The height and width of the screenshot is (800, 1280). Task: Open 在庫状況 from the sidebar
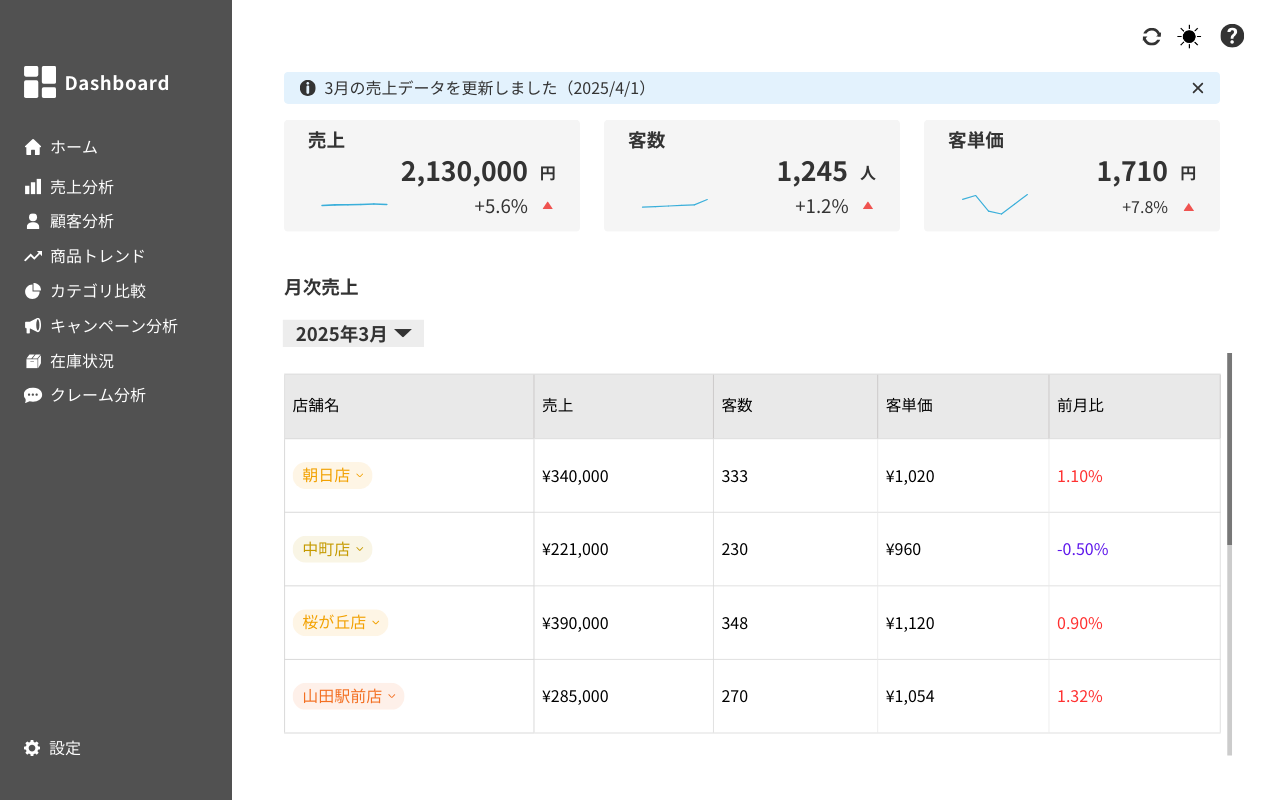pyautogui.click(x=81, y=361)
